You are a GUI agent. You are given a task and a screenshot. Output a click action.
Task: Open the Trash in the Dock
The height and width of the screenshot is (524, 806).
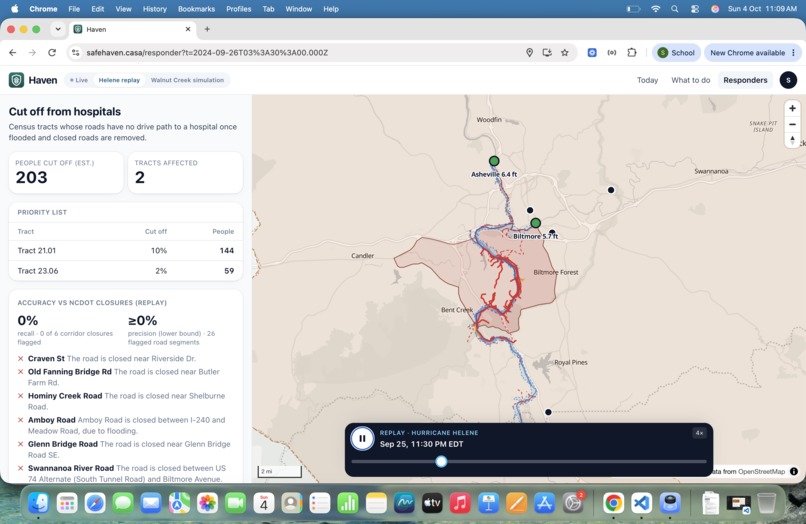point(766,503)
